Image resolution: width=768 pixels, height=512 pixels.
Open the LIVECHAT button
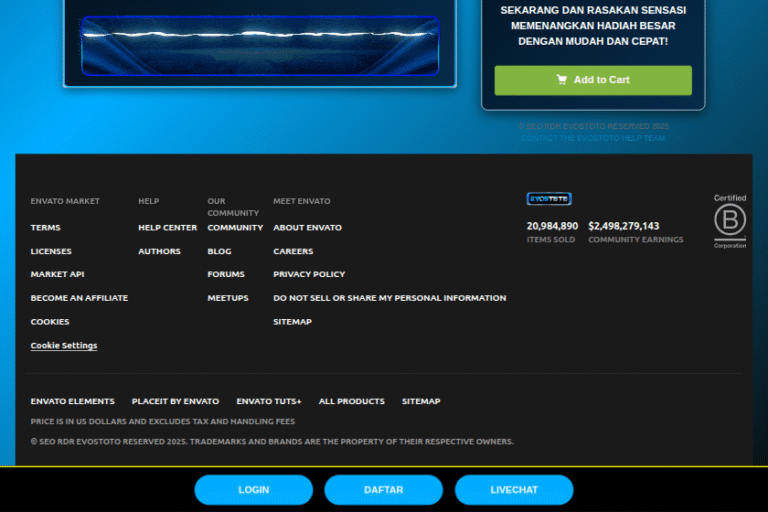click(x=514, y=490)
